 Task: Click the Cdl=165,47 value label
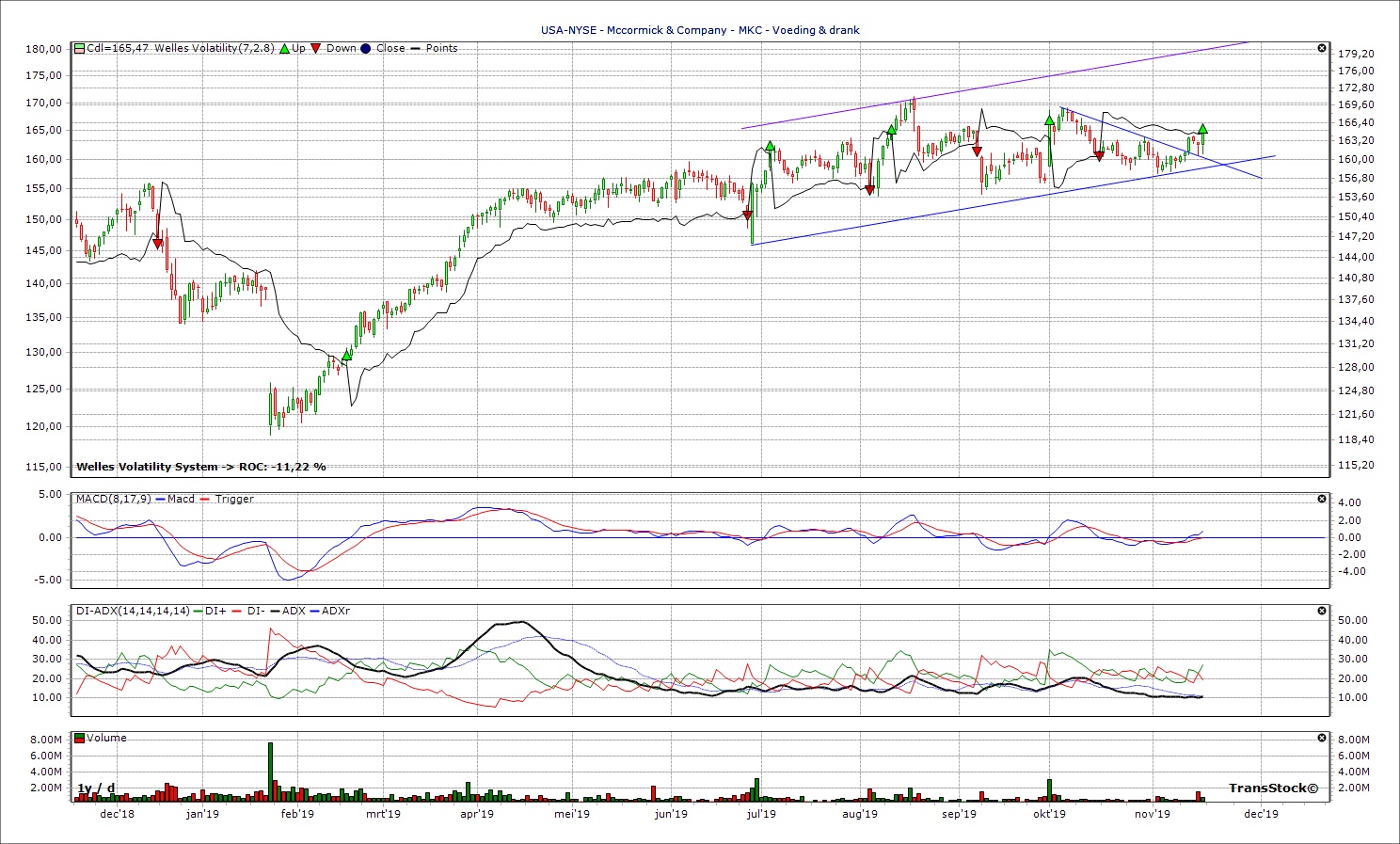pos(118,48)
